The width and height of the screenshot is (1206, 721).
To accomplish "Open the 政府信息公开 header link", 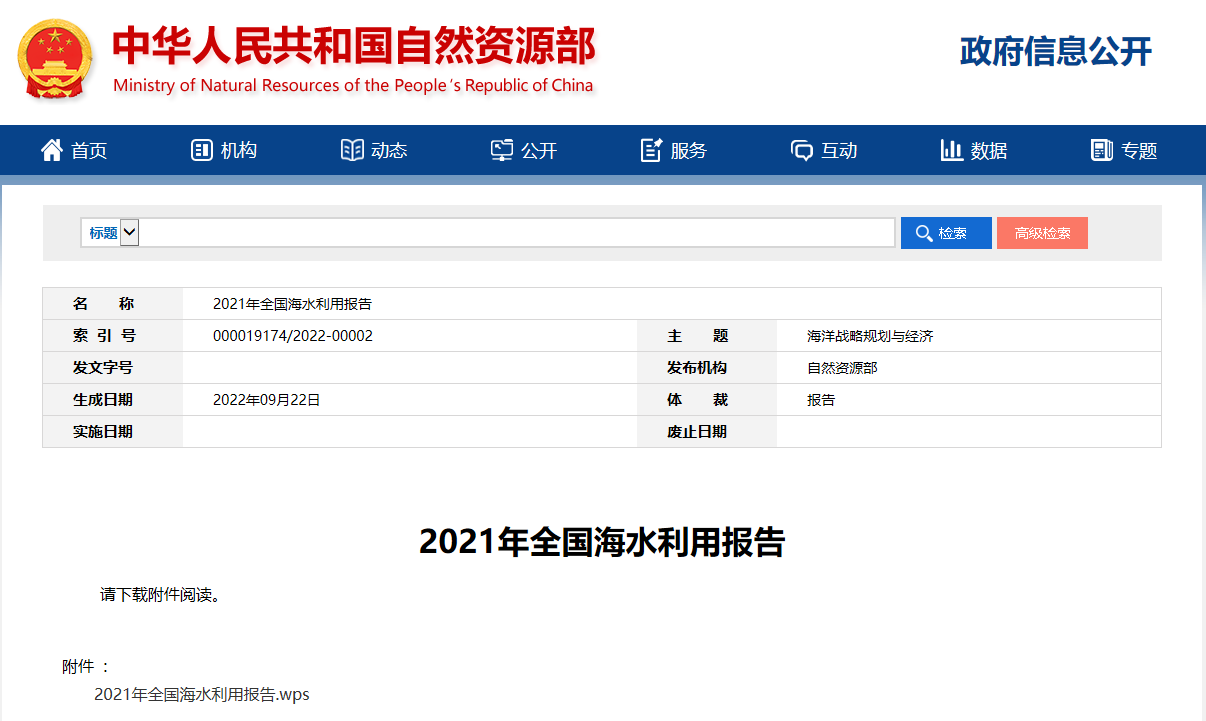I will pyautogui.click(x=1055, y=51).
